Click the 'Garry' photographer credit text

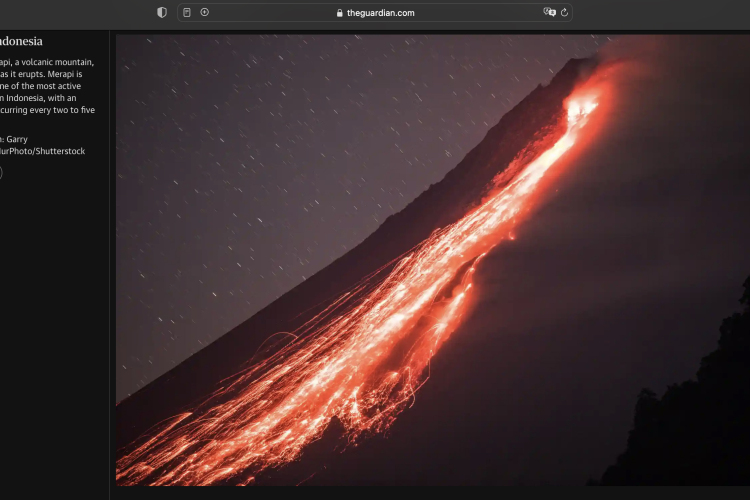point(17,139)
